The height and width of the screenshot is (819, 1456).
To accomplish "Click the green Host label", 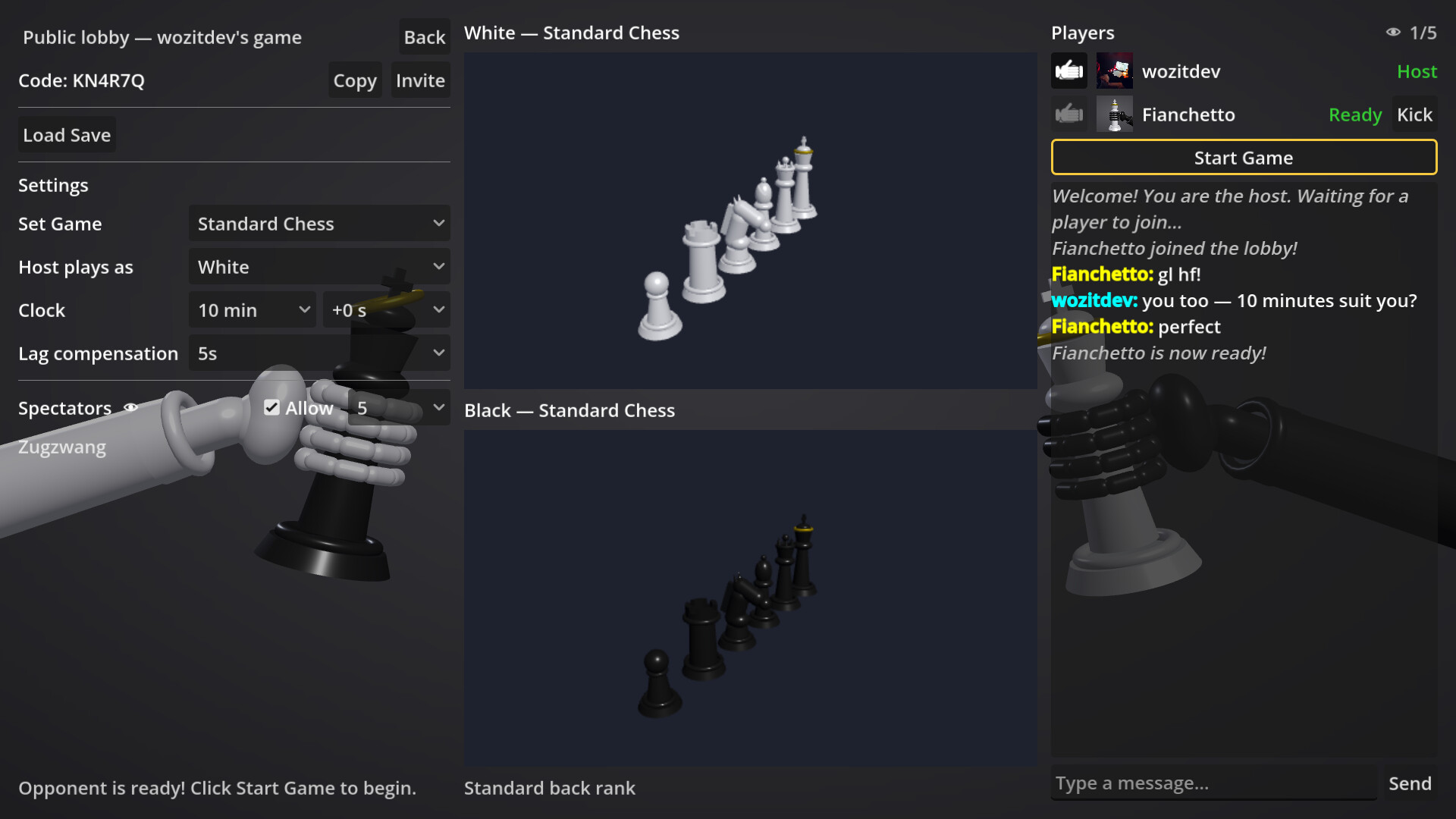I will click(1417, 71).
